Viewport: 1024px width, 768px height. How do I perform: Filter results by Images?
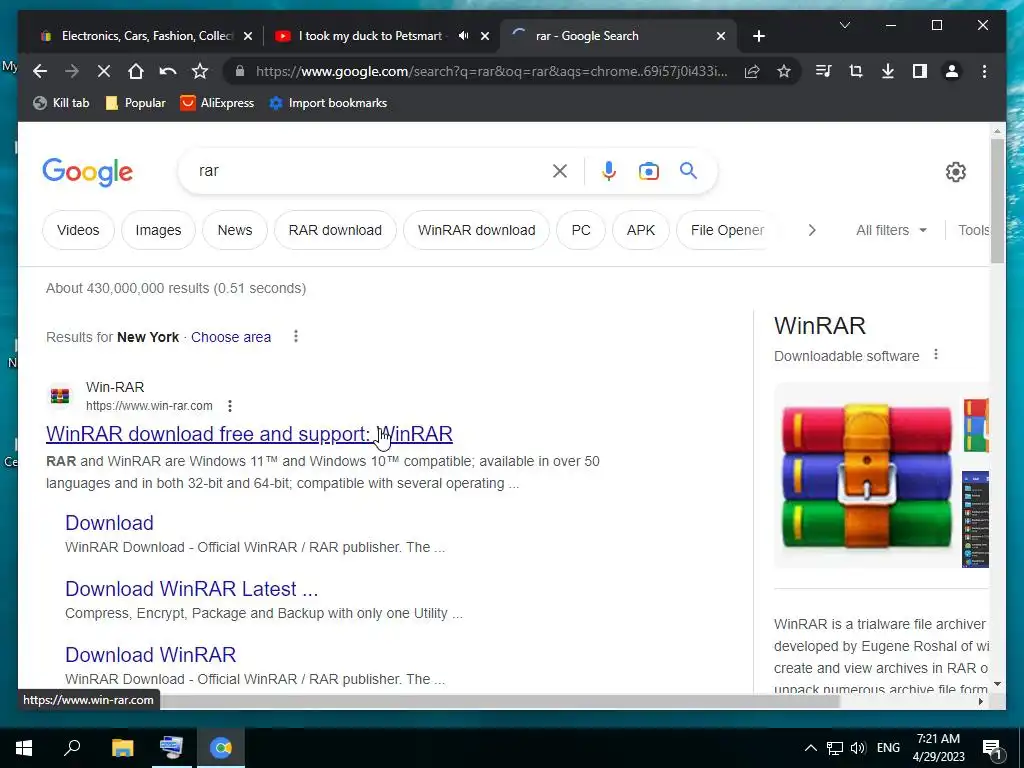pyautogui.click(x=158, y=230)
